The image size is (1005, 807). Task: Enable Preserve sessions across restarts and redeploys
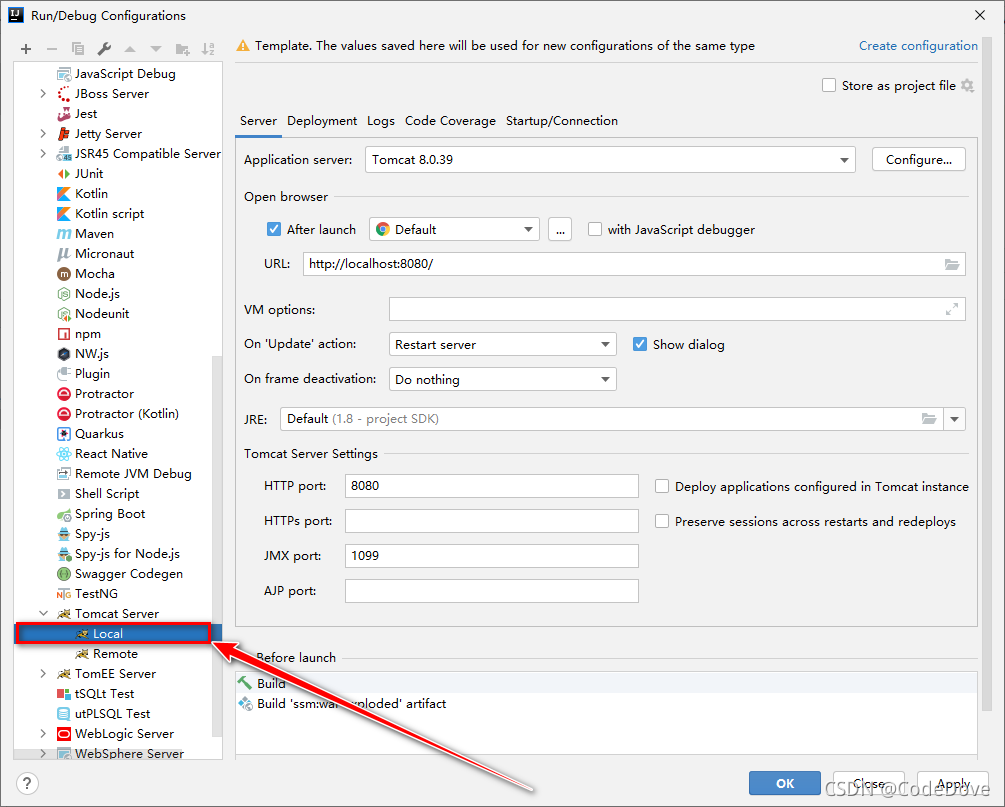(662, 521)
